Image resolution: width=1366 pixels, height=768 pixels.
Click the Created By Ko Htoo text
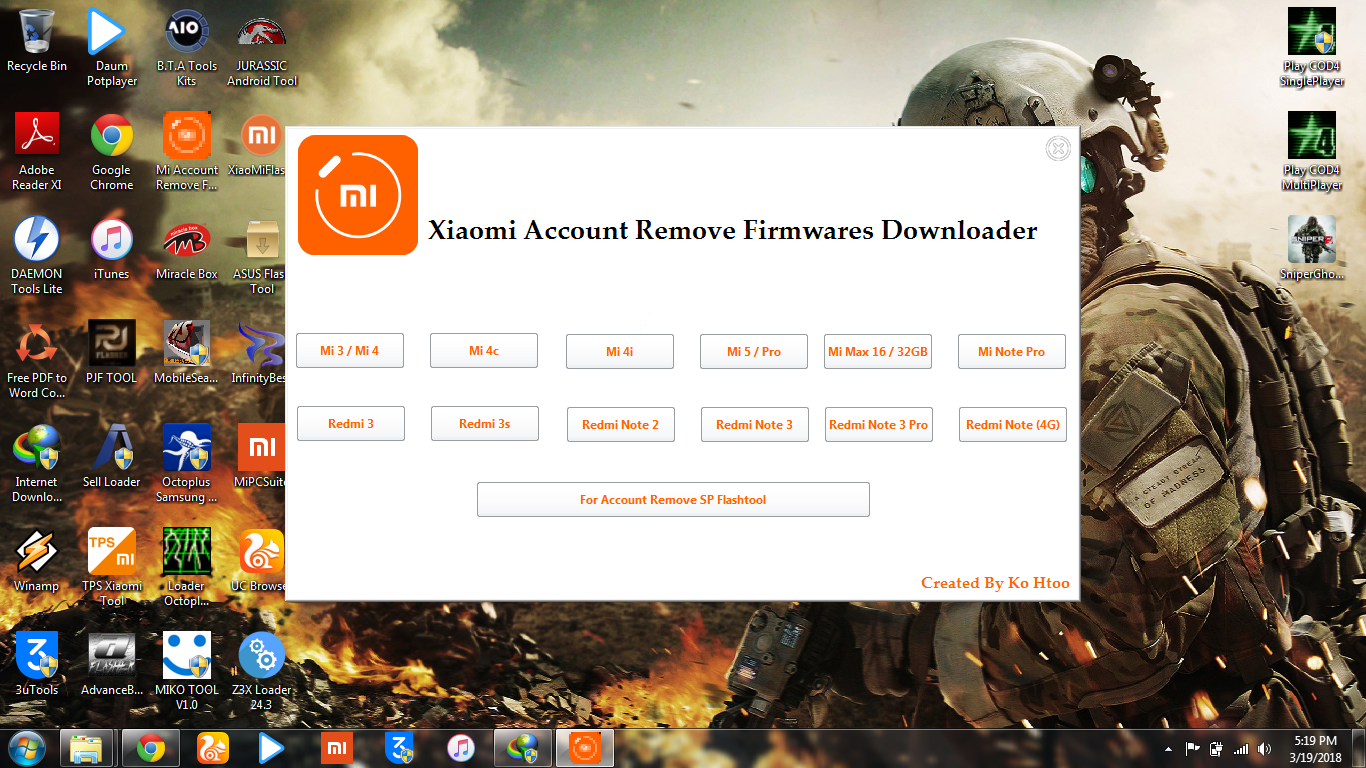coord(995,583)
